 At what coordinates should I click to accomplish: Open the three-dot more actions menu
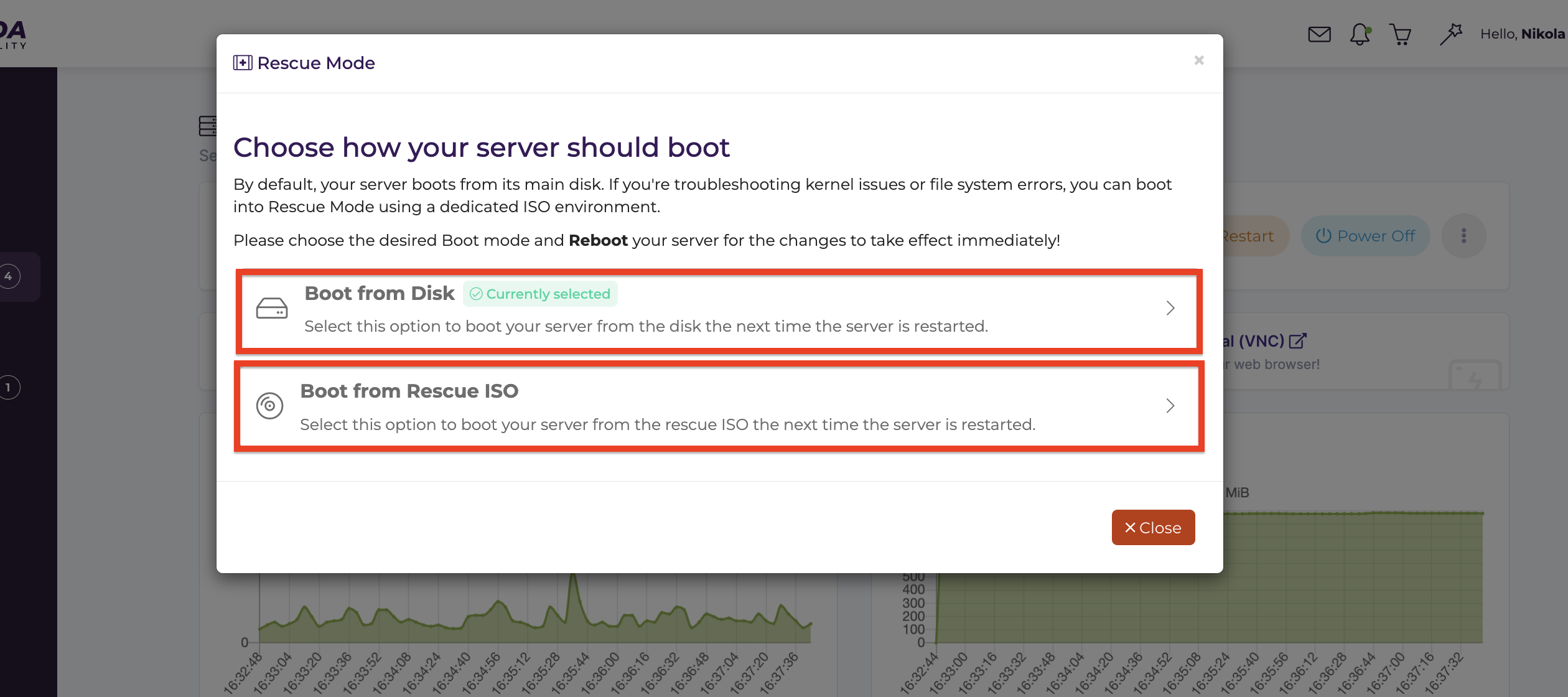(x=1463, y=236)
